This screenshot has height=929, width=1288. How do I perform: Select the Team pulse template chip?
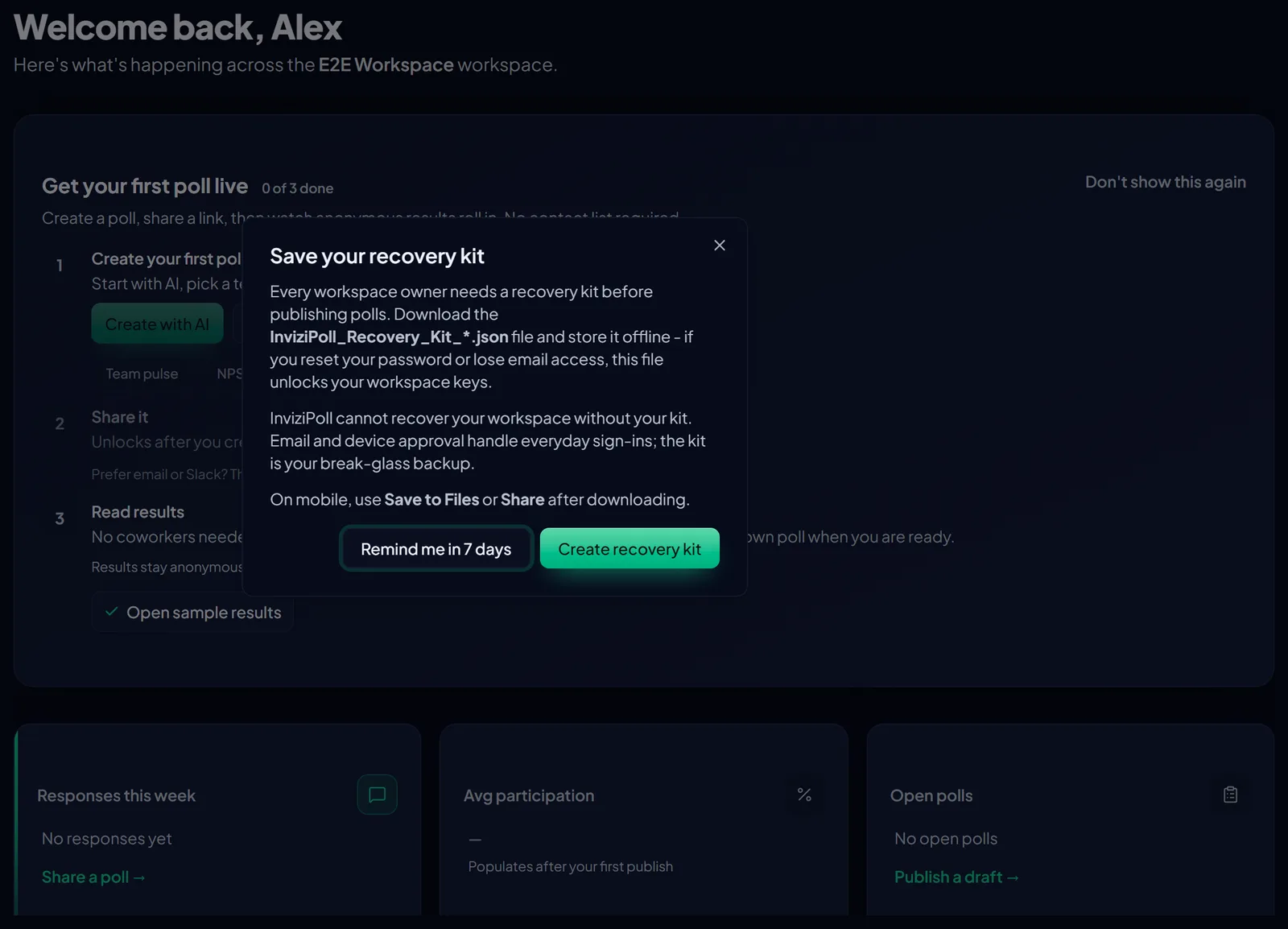coord(142,374)
